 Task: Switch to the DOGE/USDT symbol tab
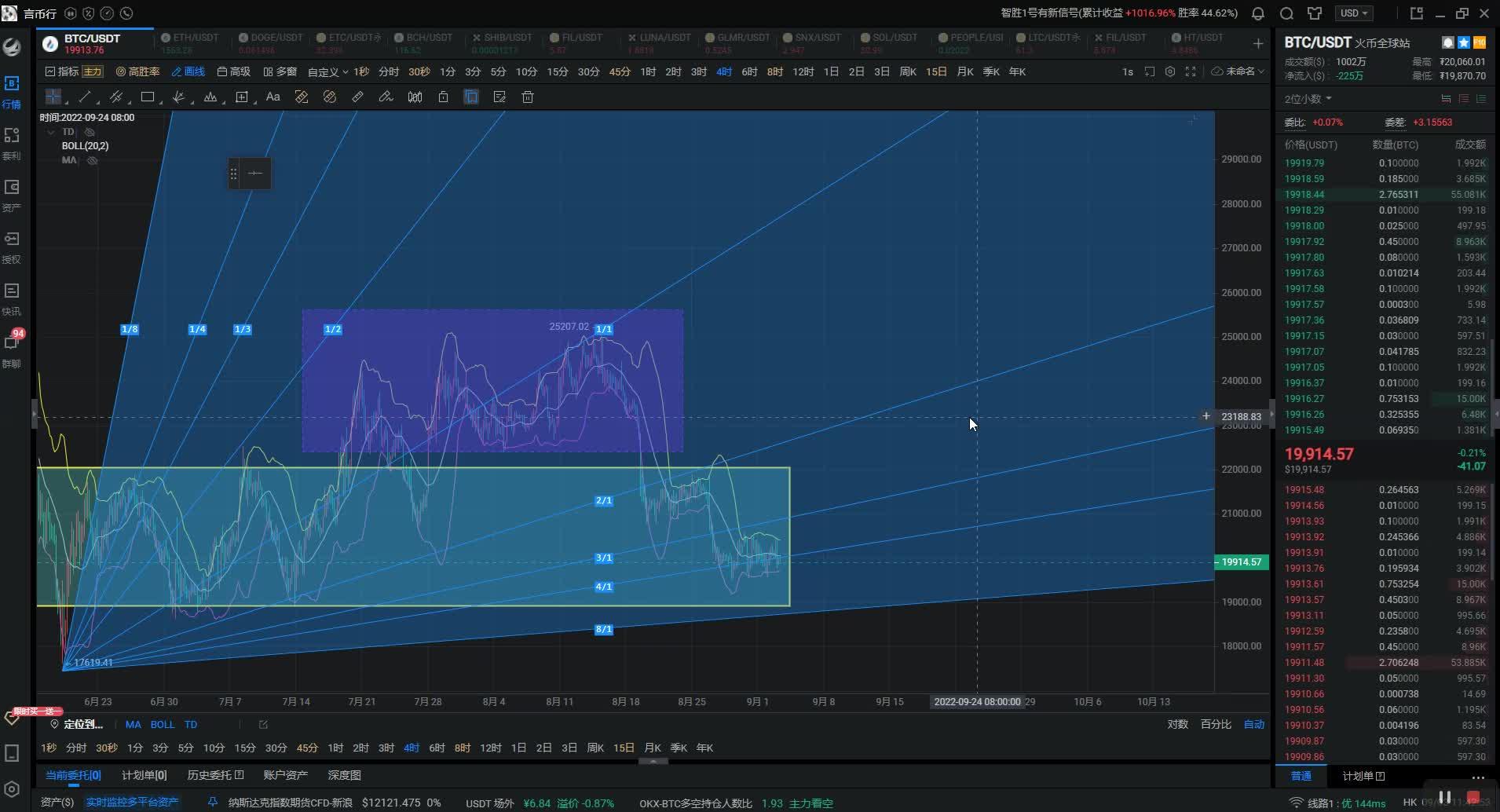coord(270,43)
